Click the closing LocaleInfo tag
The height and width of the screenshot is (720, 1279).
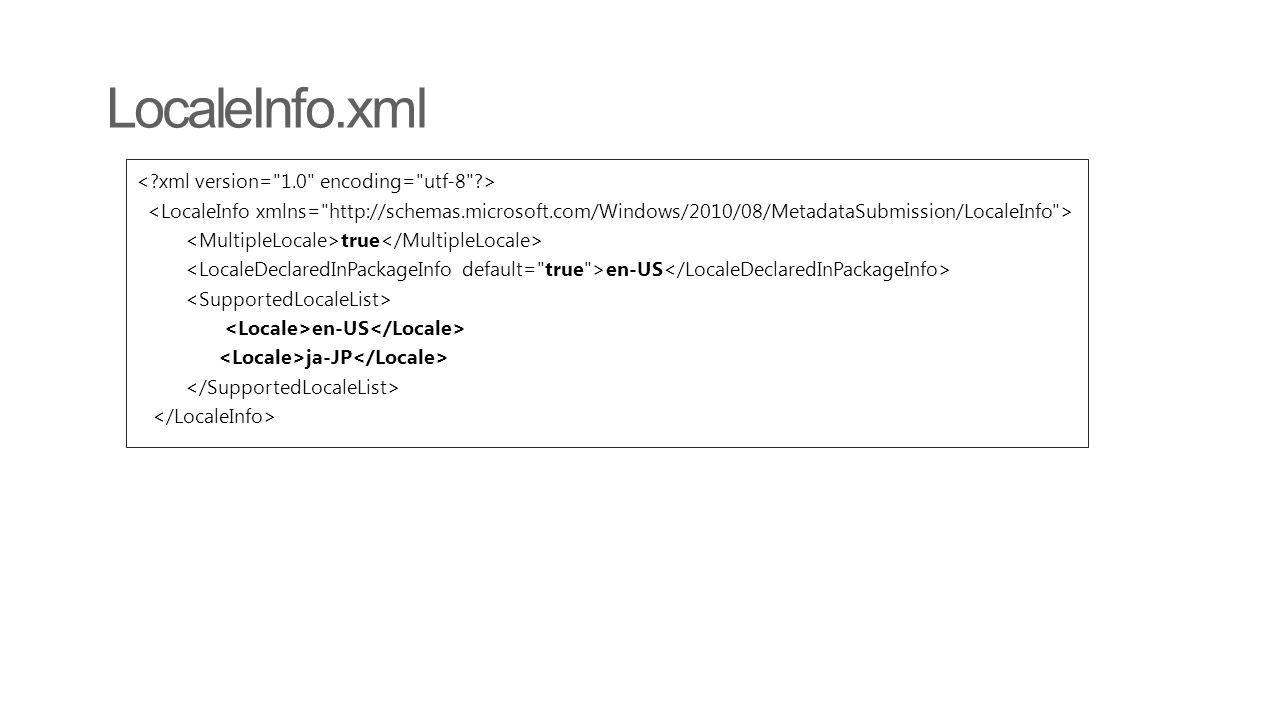214,416
